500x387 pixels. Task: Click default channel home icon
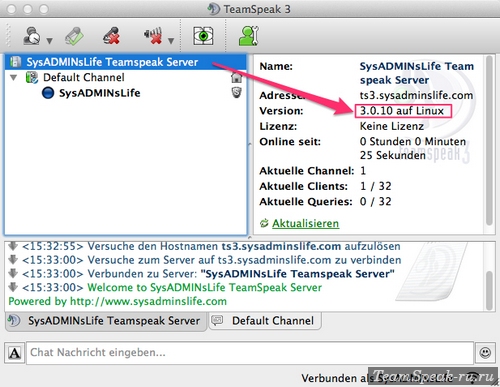pos(236,77)
